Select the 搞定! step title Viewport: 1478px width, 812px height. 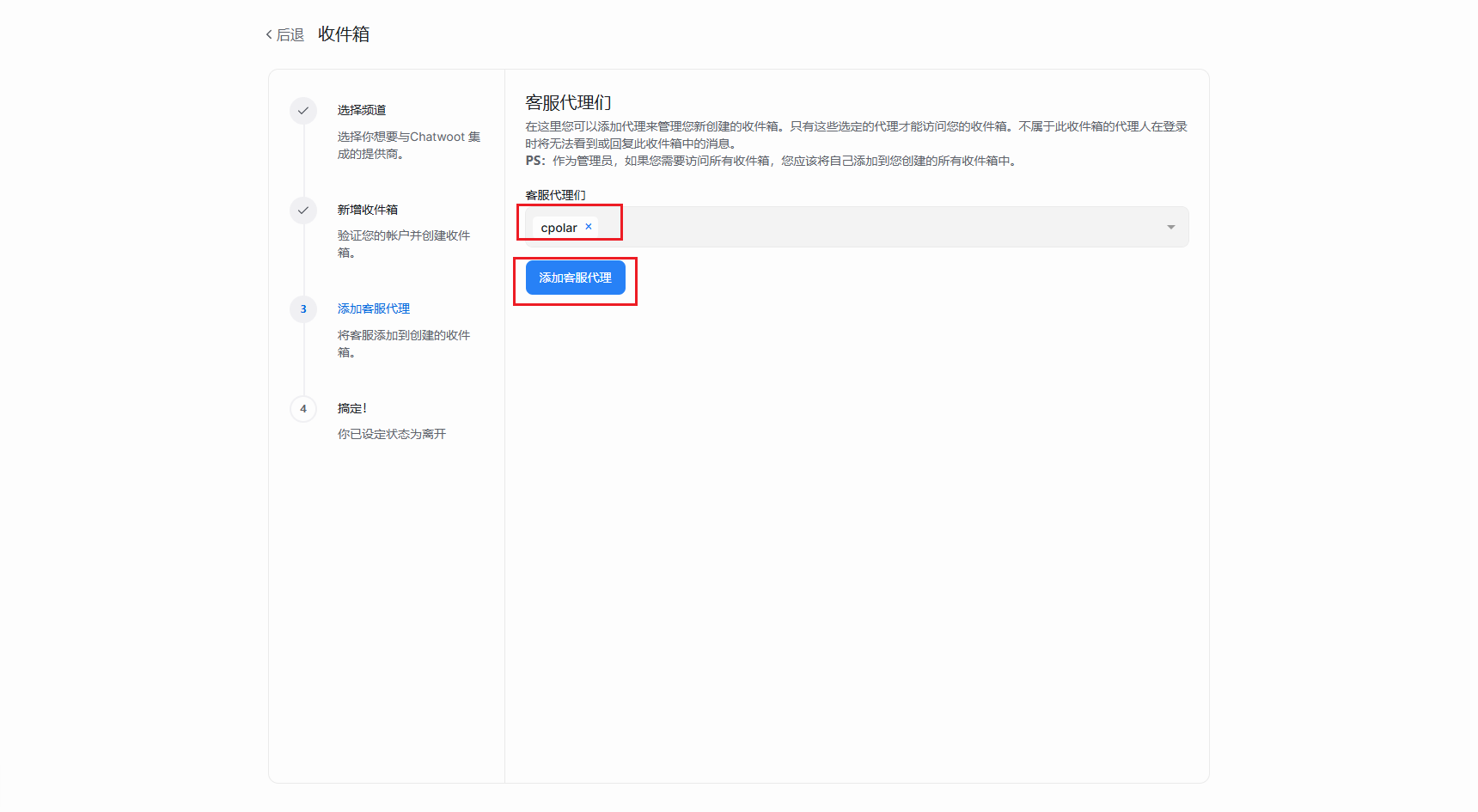pyautogui.click(x=352, y=408)
